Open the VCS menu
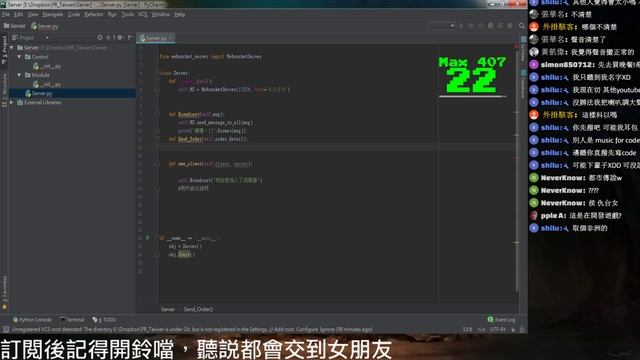The height and width of the screenshot is (360, 640). tap(142, 14)
